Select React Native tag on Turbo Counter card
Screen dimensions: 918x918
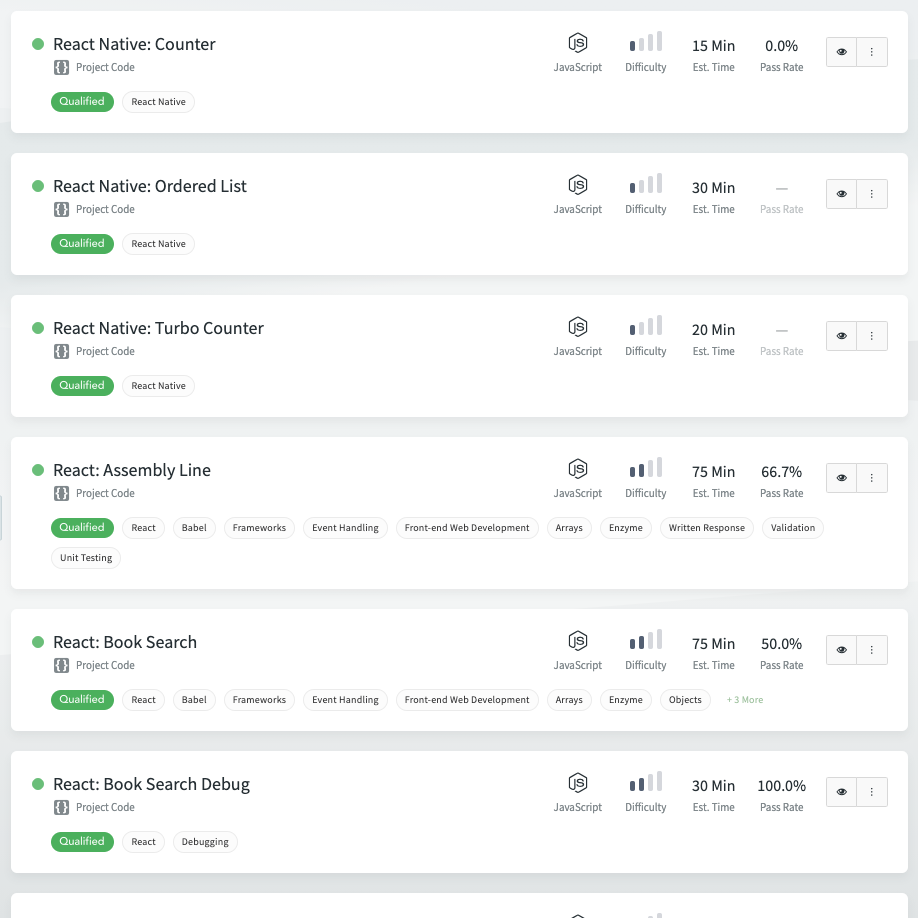tap(158, 386)
